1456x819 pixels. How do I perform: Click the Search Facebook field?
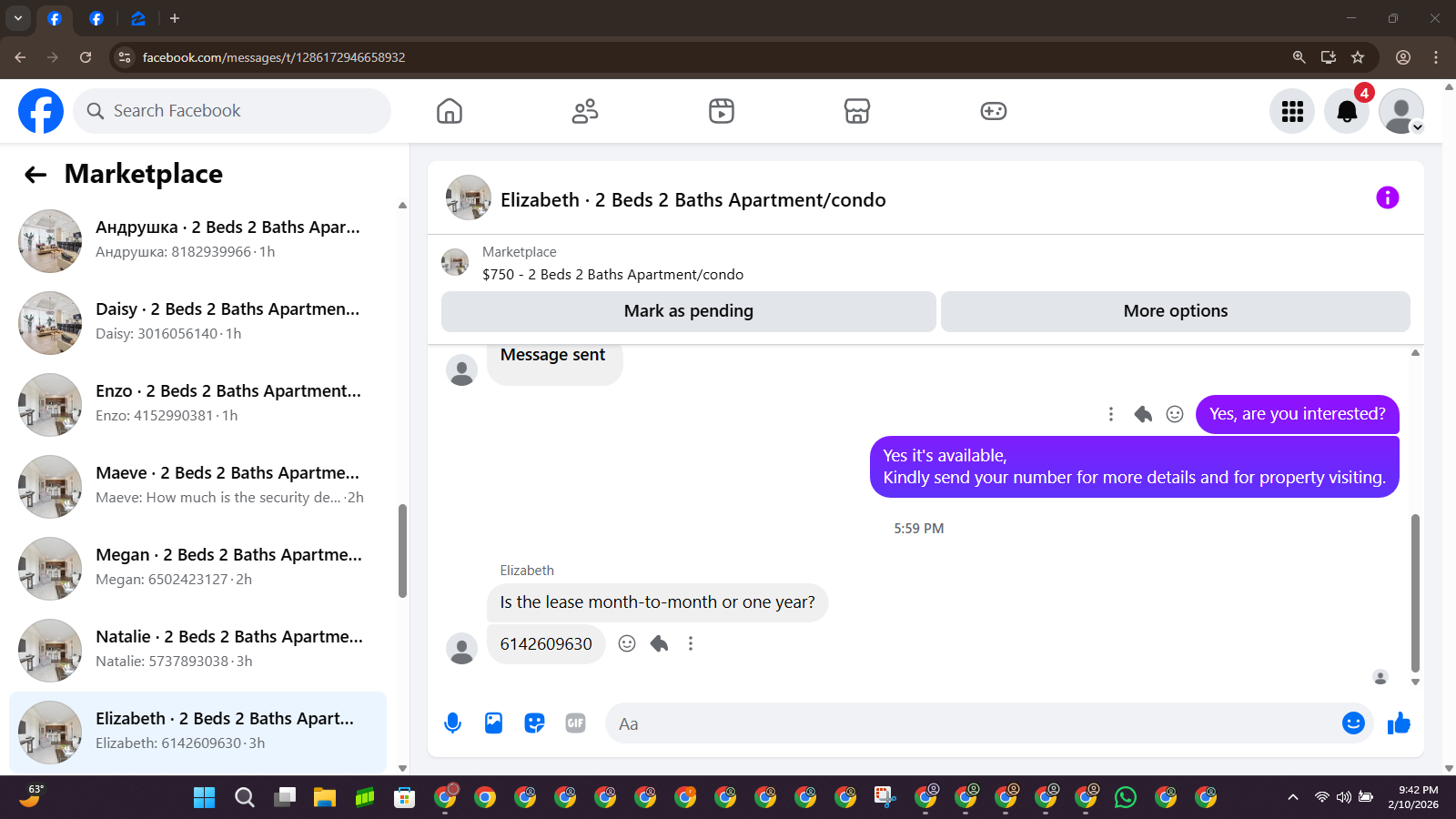click(232, 111)
